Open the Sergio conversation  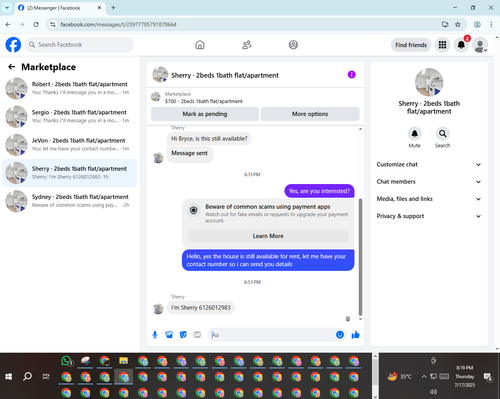tap(69, 117)
